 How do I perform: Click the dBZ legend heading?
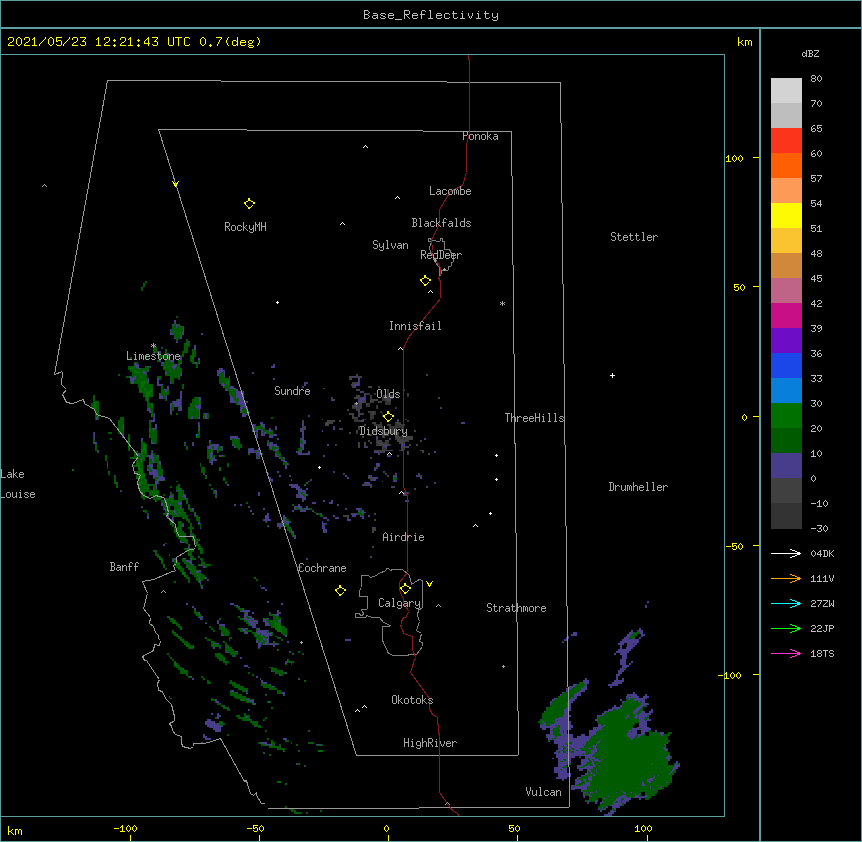(810, 54)
